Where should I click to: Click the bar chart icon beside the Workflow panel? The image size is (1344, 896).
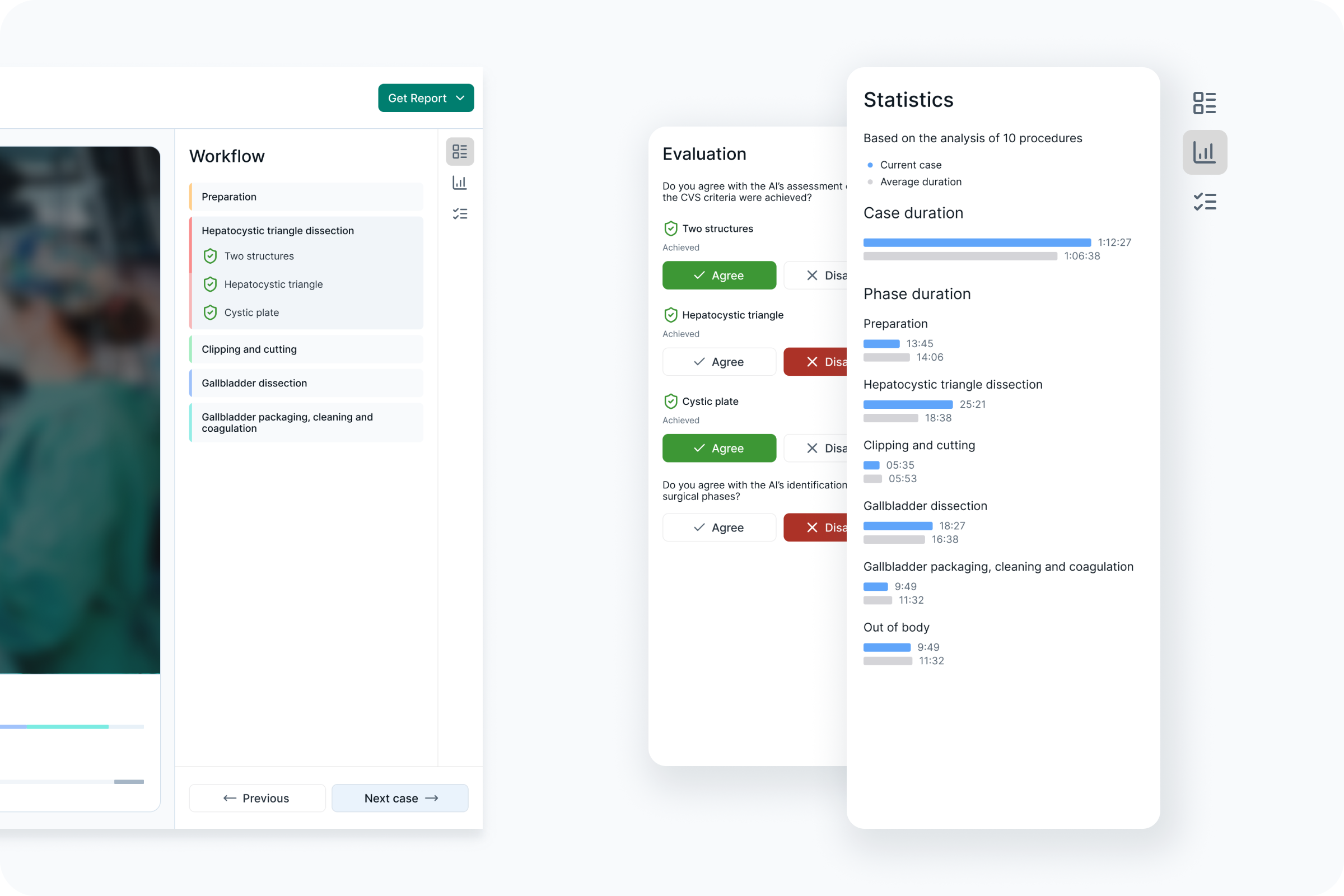tap(460, 183)
